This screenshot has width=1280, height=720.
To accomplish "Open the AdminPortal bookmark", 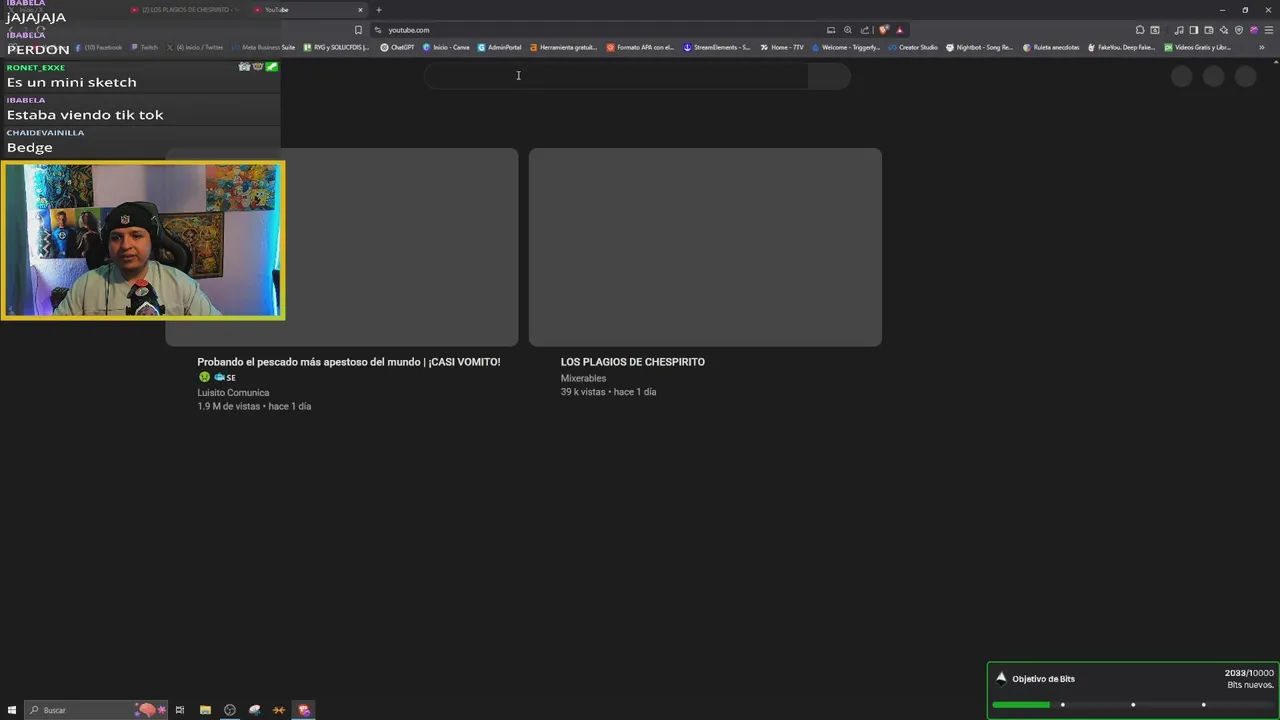I will [499, 47].
